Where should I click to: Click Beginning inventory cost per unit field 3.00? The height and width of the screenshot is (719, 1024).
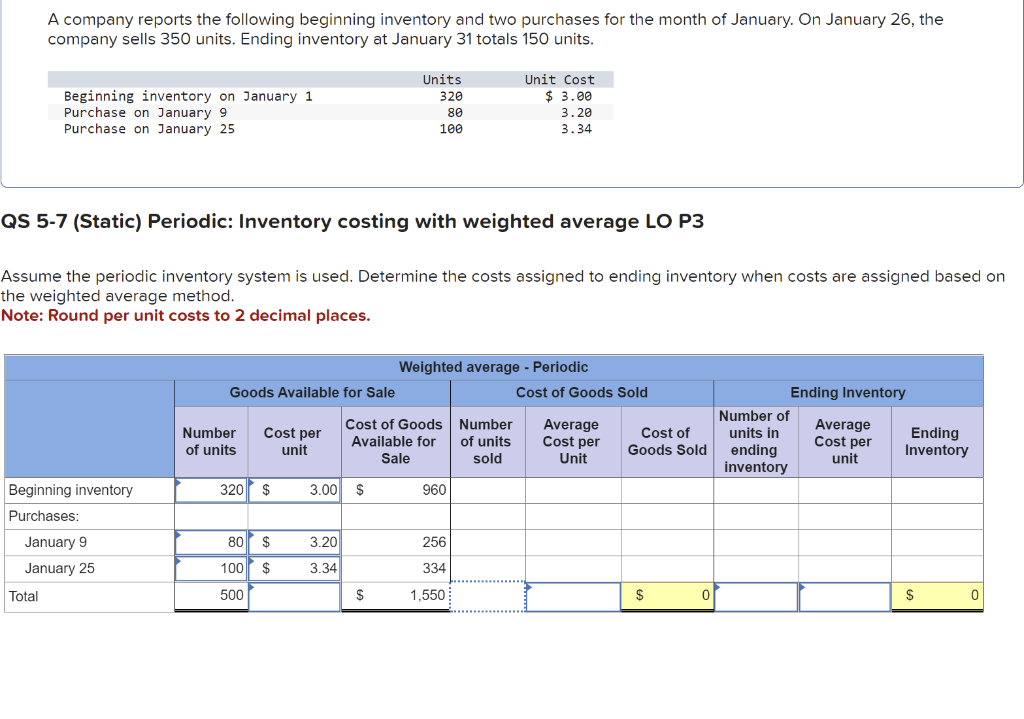coord(295,490)
